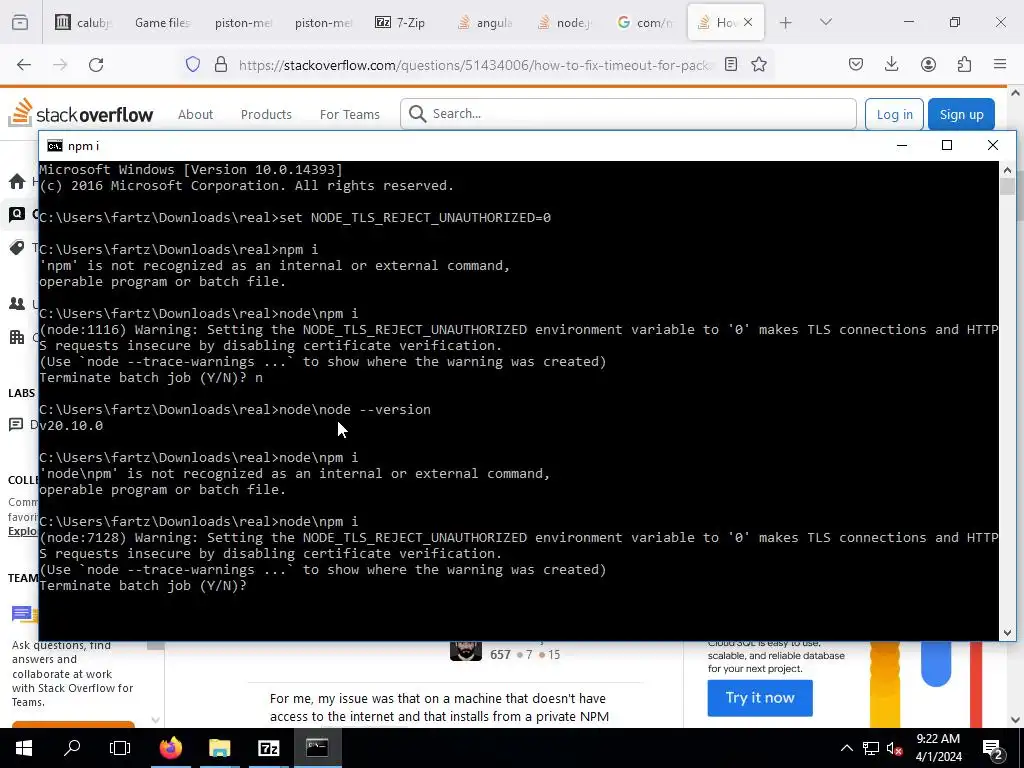Open Firefox application hamburger menu
Image resolution: width=1024 pixels, height=768 pixels.
click(x=1000, y=64)
